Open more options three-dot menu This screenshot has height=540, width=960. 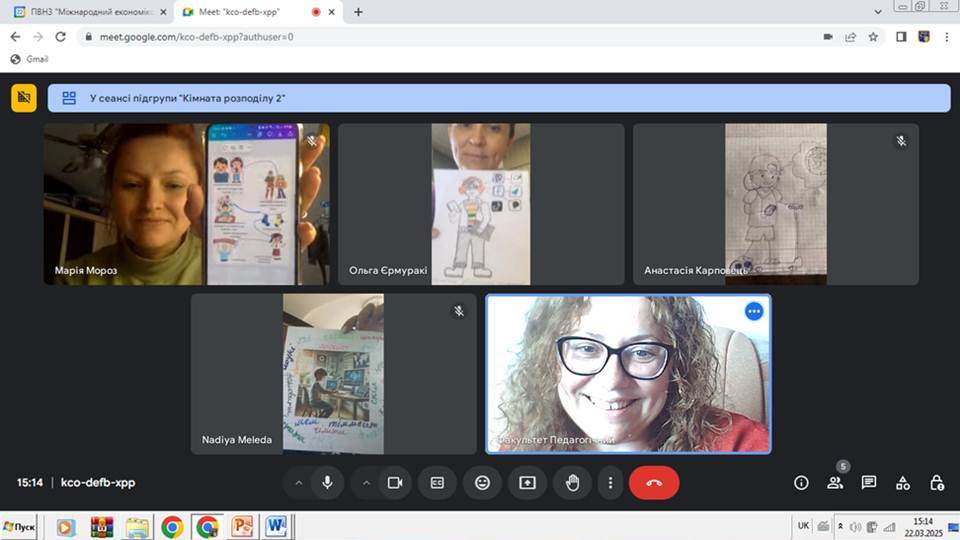coord(610,482)
